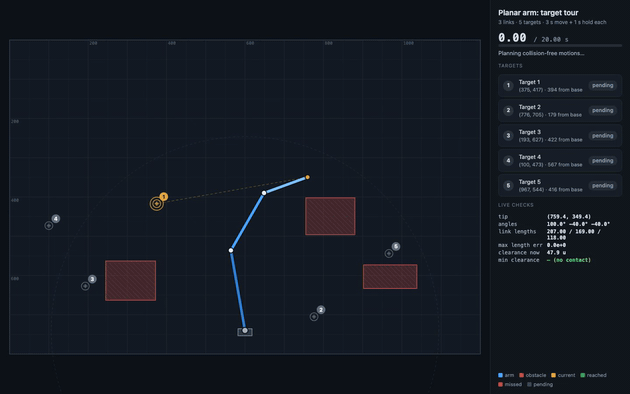
Task: Click the arm base joint
Action: pos(245,331)
